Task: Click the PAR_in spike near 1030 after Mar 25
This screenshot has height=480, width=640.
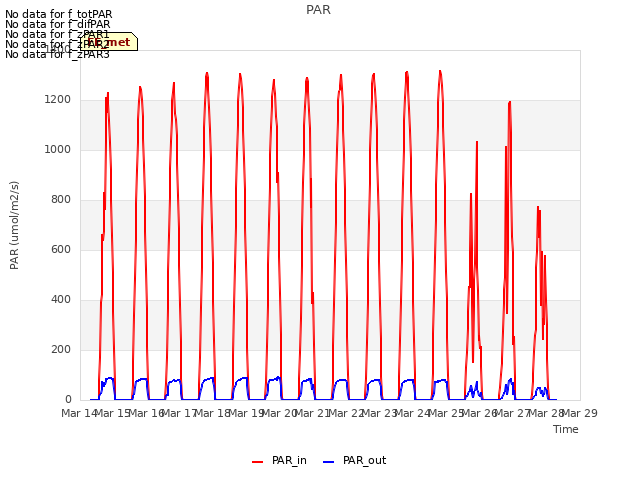Action: (477, 142)
